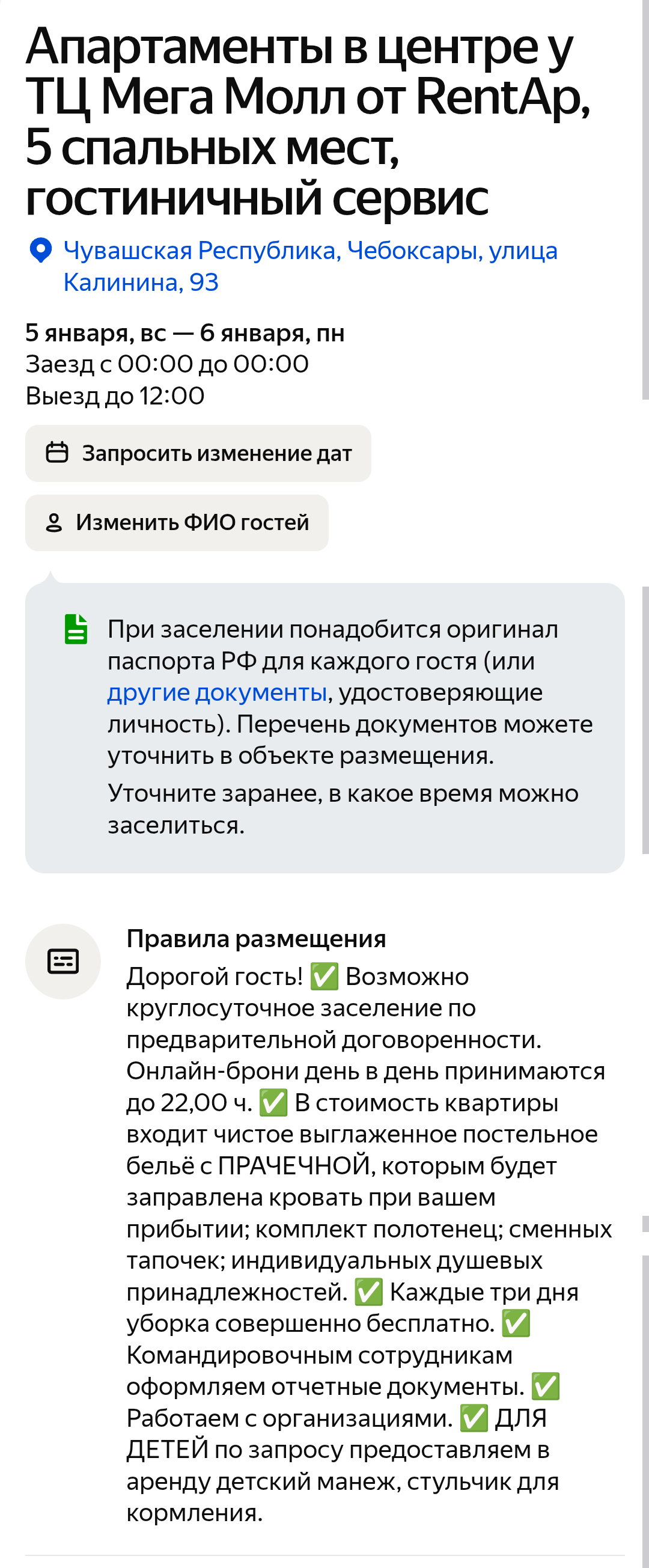Viewport: 649px width, 1568px height.
Task: Click the check mark before Каждые три дня
Action: [368, 1292]
